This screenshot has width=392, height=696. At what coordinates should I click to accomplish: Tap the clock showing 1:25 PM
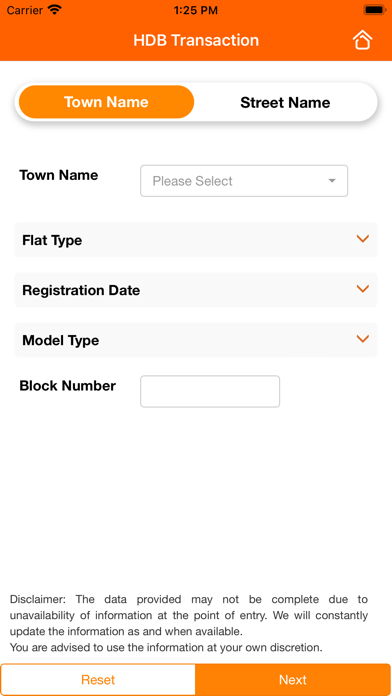pos(196,10)
